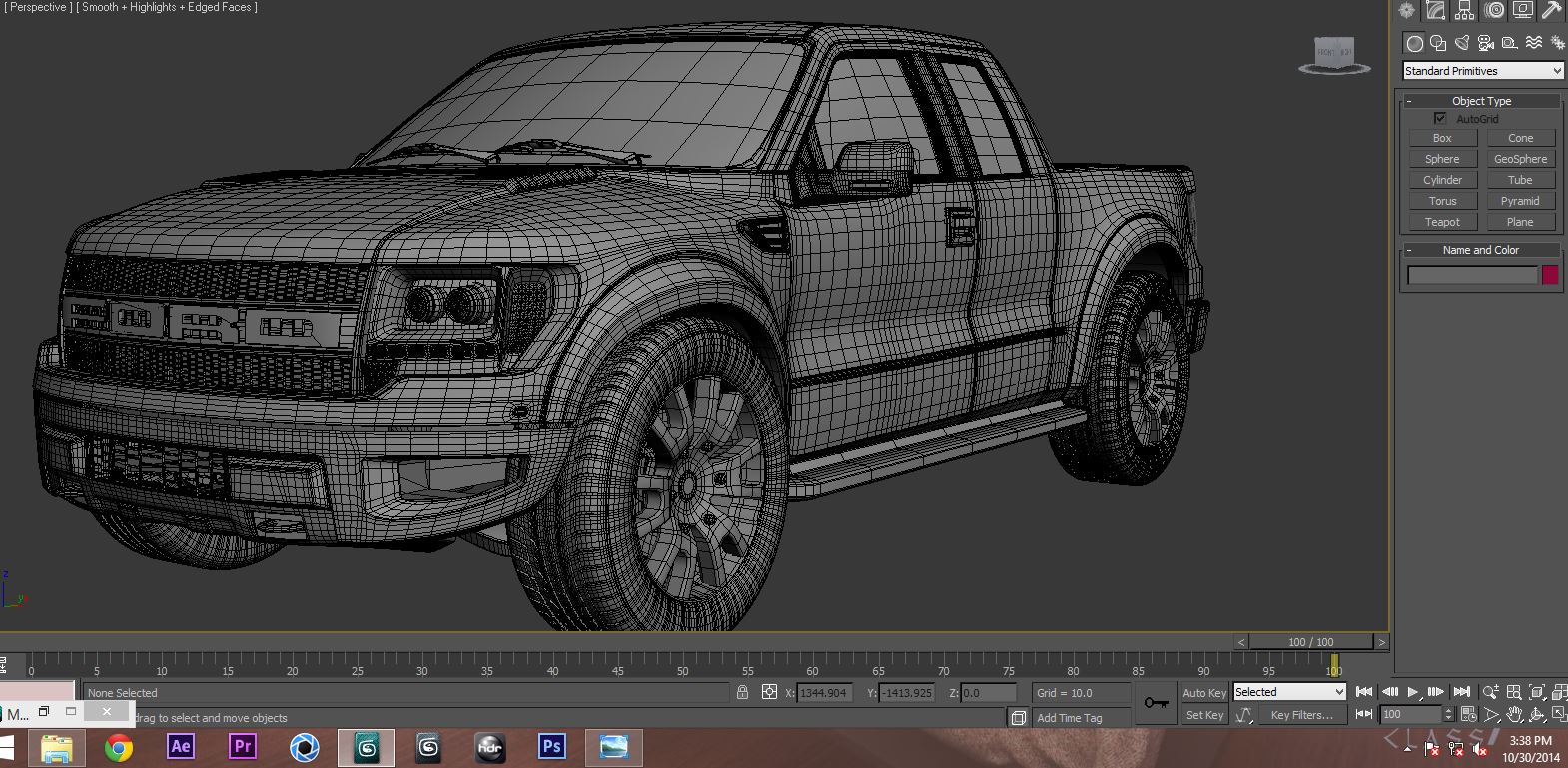This screenshot has height=768, width=1568.
Task: Create a Cylinder primitive
Action: tap(1442, 180)
